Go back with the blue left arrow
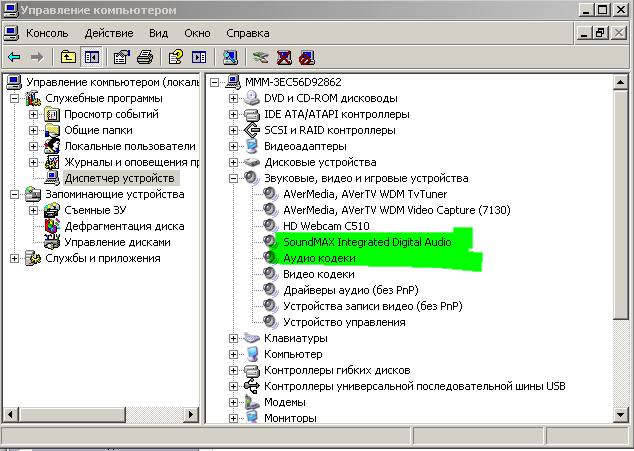Image resolution: width=634 pixels, height=451 pixels. click(14, 57)
